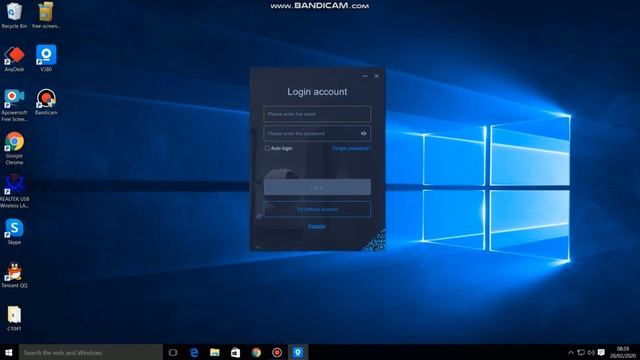Click the Log in button
The height and width of the screenshot is (360, 640).
pyautogui.click(x=317, y=187)
